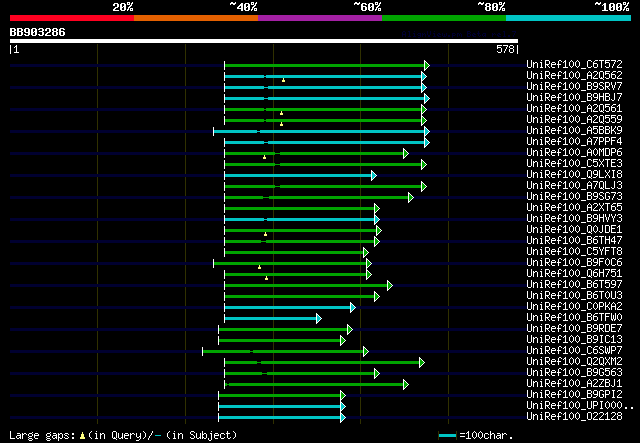Click the green ~80% legend segment
The width and height of the screenshot is (640, 443).
pyautogui.click(x=444, y=18)
